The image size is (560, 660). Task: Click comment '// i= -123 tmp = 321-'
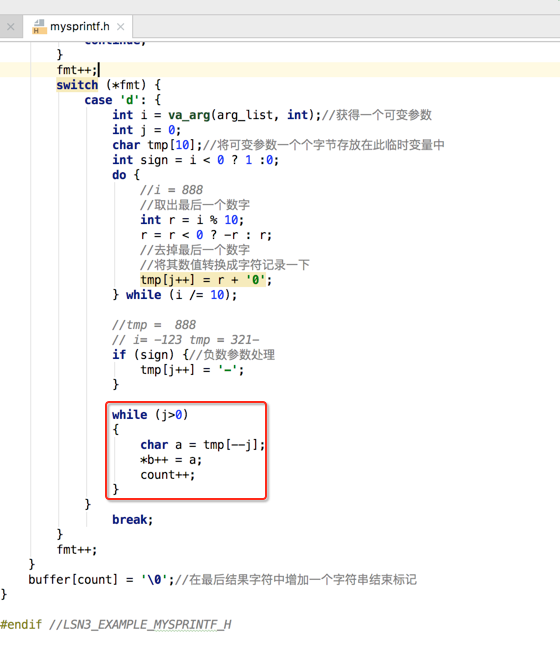(x=185, y=340)
